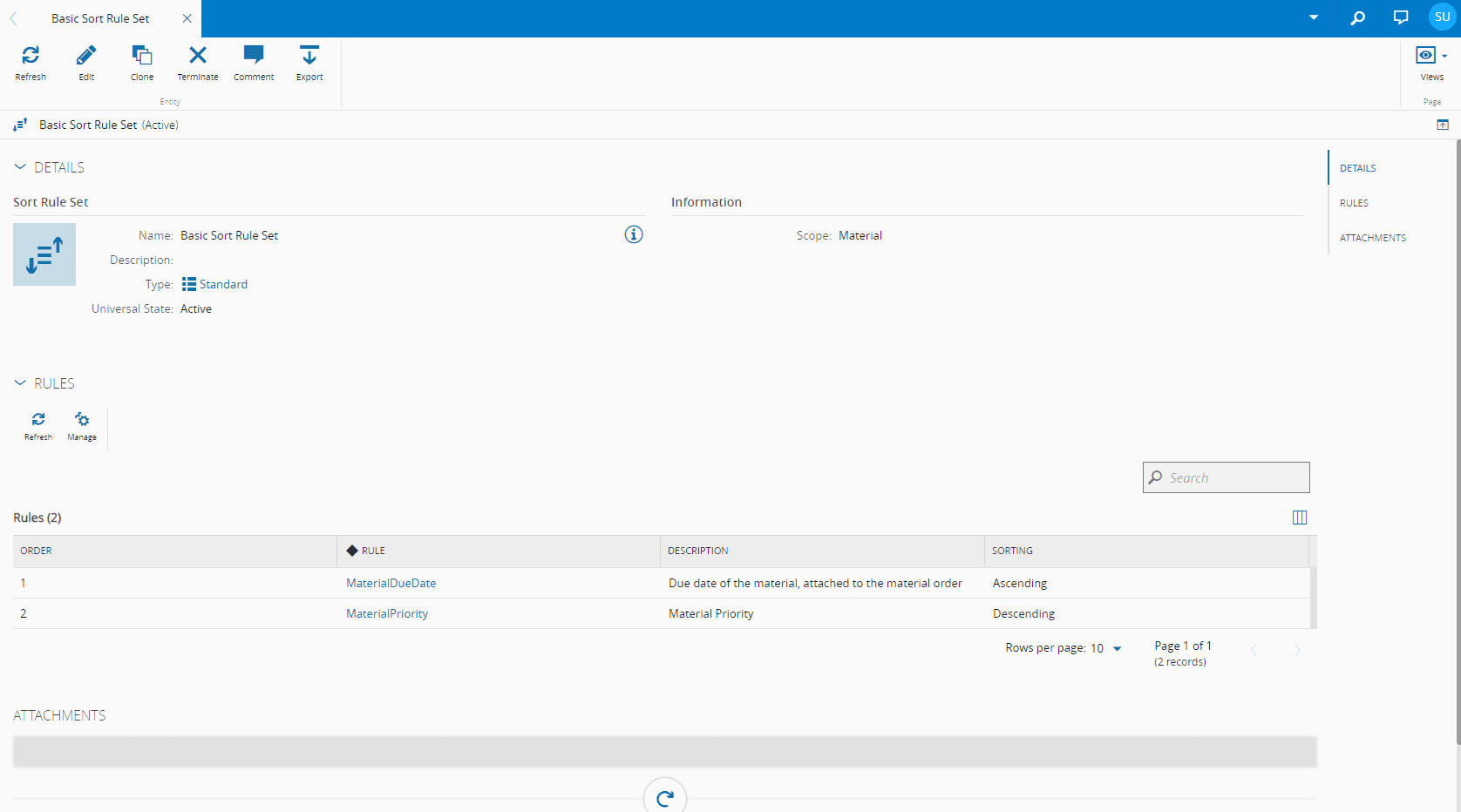Image resolution: width=1461 pixels, height=812 pixels.
Task: Click the Views eye icon
Action: 1425,54
